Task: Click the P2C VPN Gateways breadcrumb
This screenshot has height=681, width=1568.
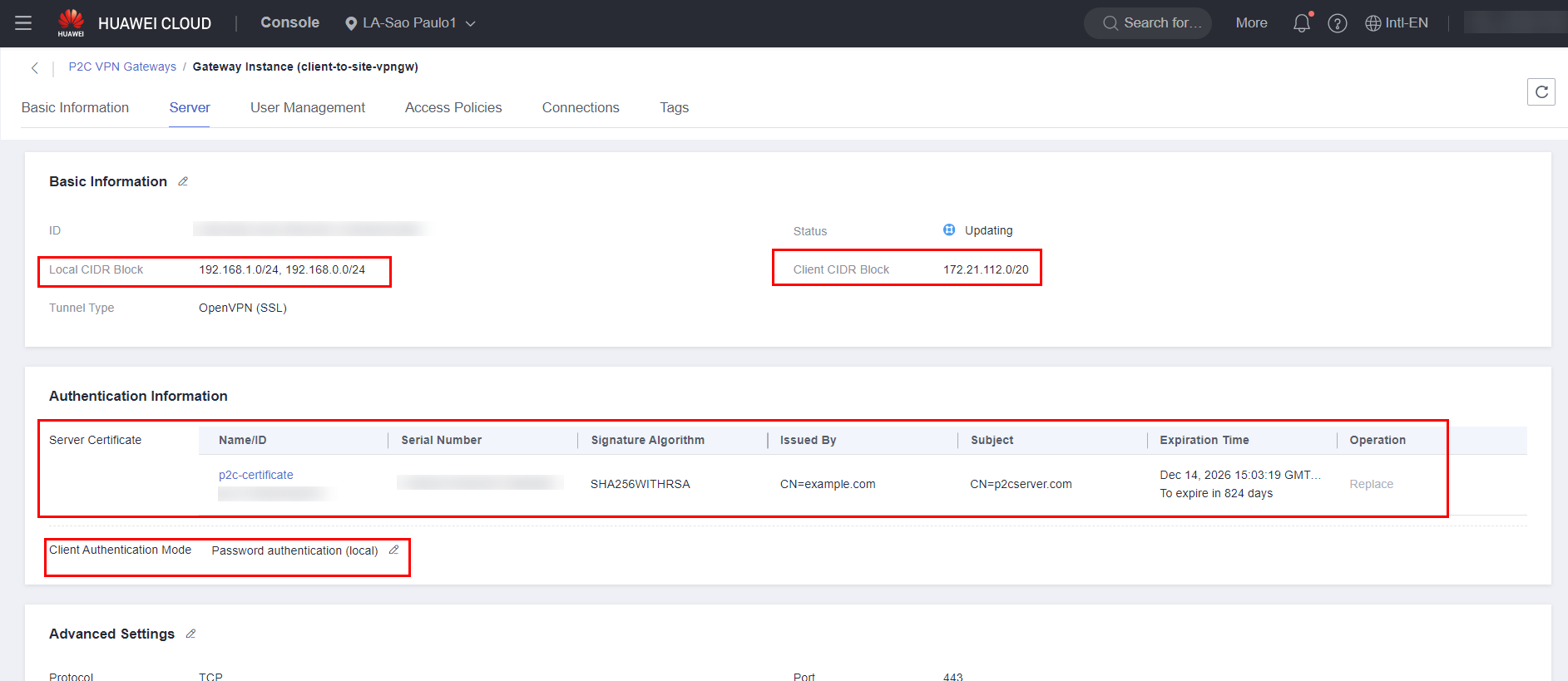Action: click(x=122, y=67)
